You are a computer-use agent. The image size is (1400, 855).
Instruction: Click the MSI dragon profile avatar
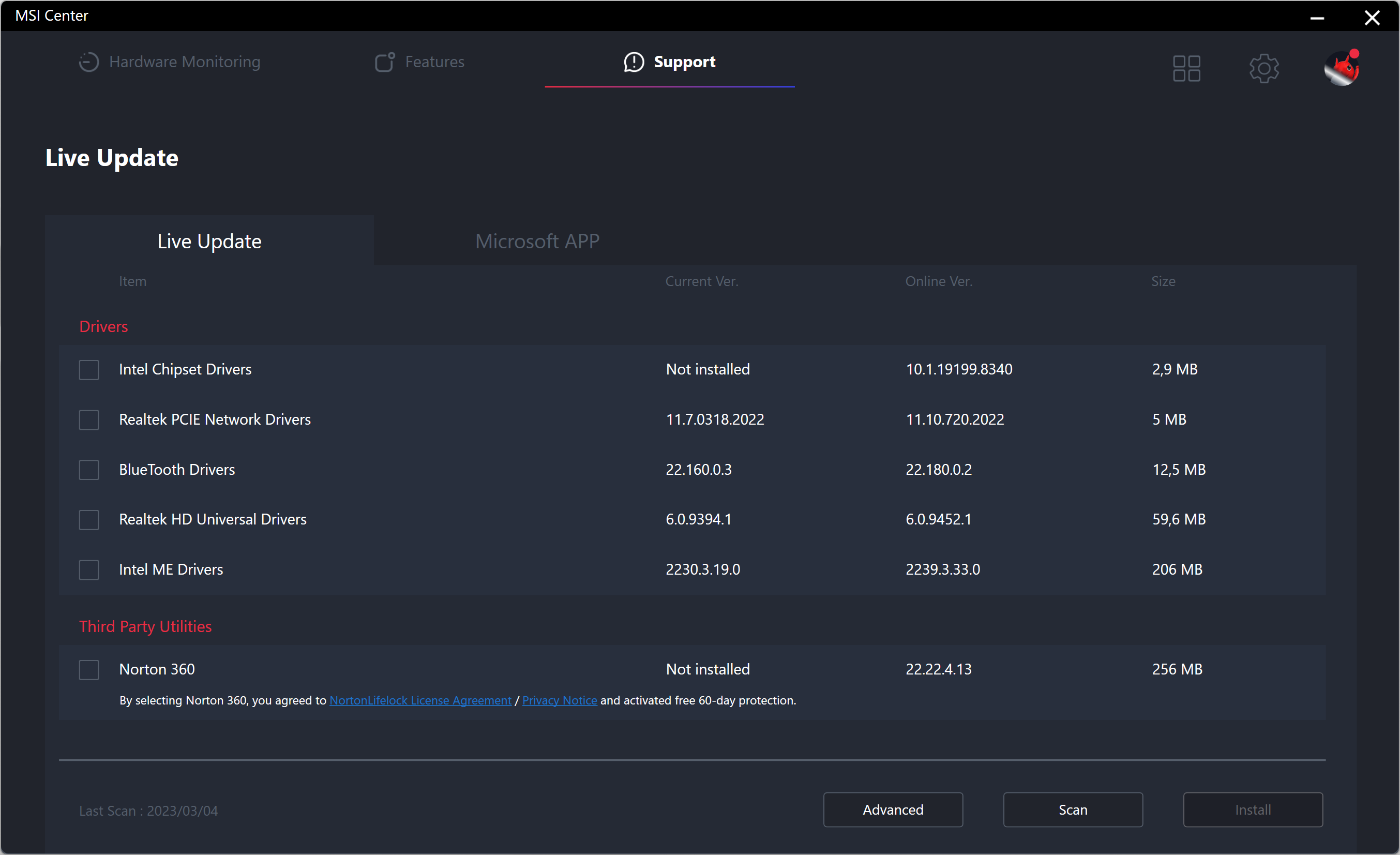point(1342,69)
